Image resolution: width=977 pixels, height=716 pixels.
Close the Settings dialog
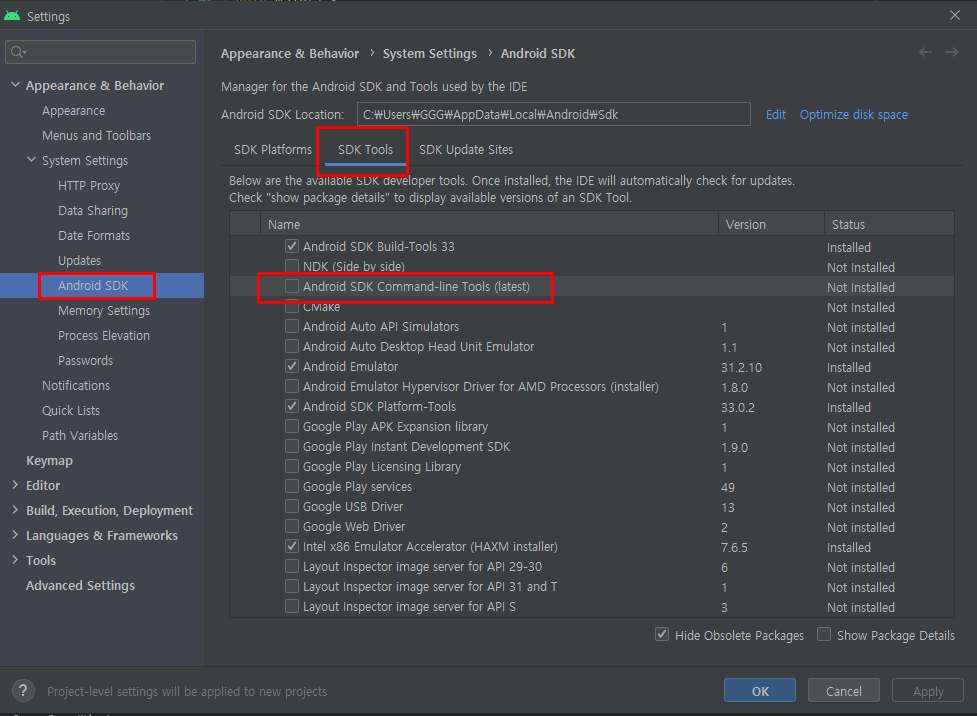[x=955, y=15]
